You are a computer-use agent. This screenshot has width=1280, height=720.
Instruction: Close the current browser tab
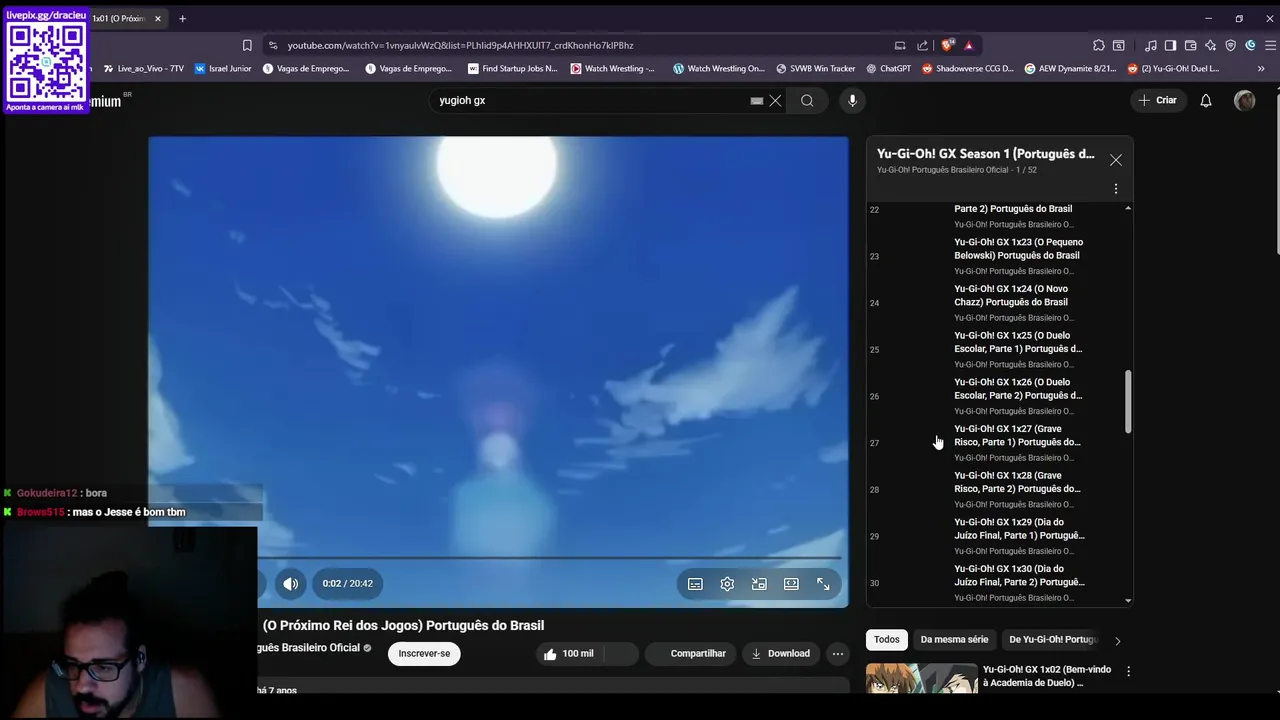[158, 18]
